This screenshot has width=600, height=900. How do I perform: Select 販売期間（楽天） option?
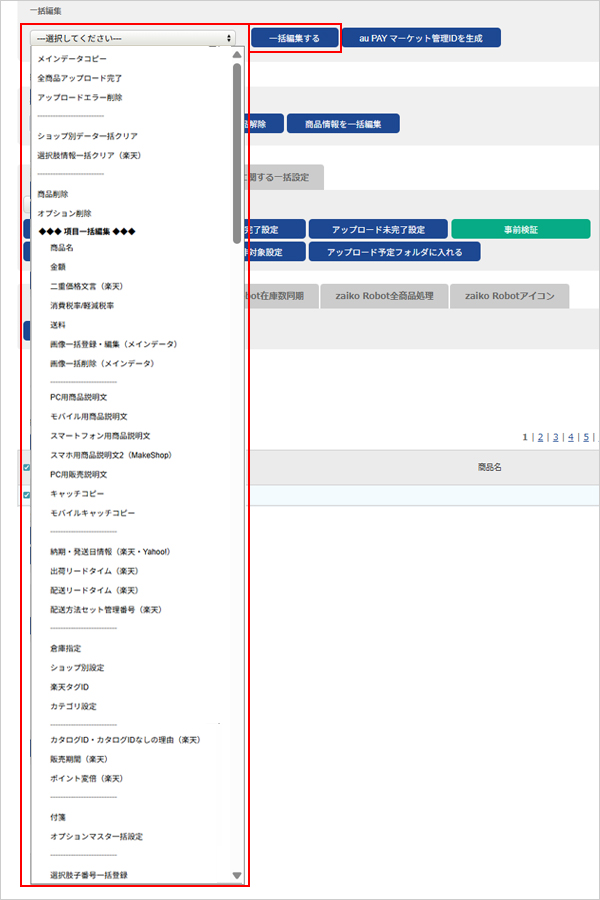point(79,759)
